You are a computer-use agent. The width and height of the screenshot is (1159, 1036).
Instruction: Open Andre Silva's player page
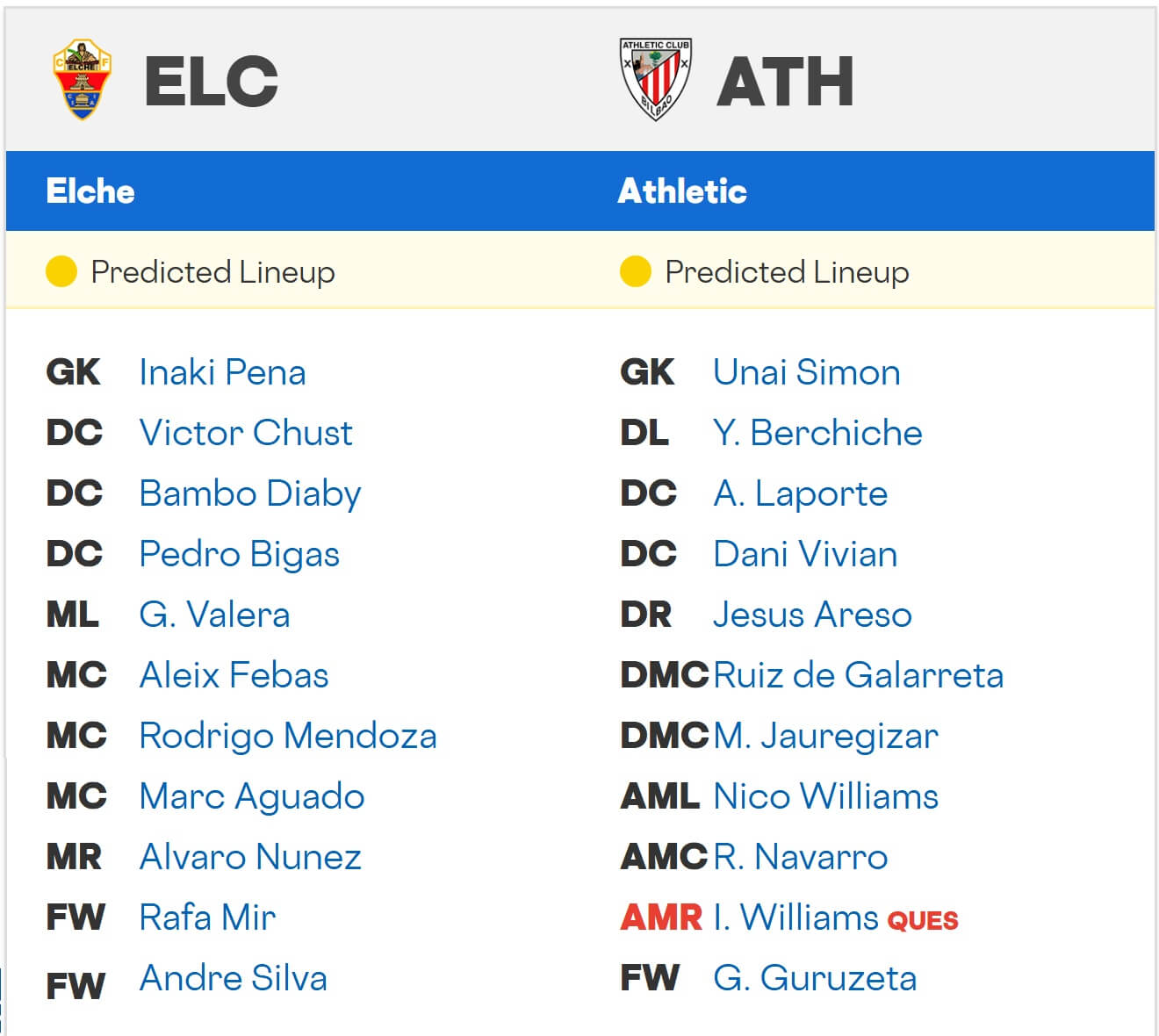pos(234,978)
